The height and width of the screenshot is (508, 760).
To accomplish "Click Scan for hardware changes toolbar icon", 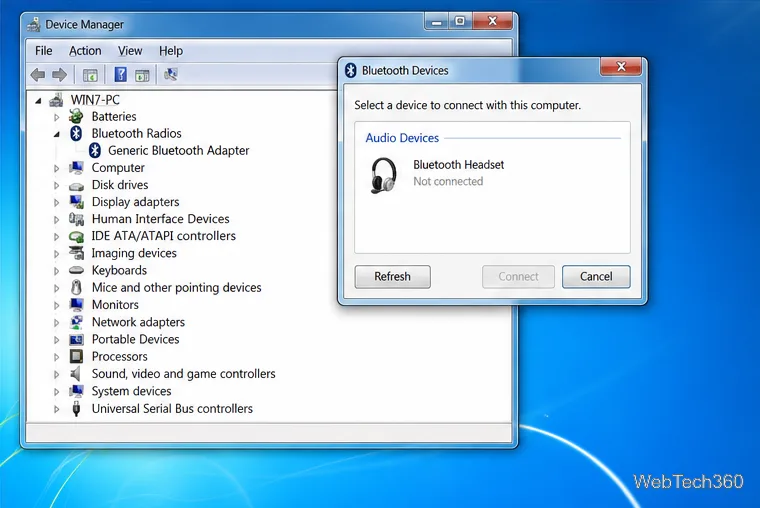I will click(x=171, y=75).
